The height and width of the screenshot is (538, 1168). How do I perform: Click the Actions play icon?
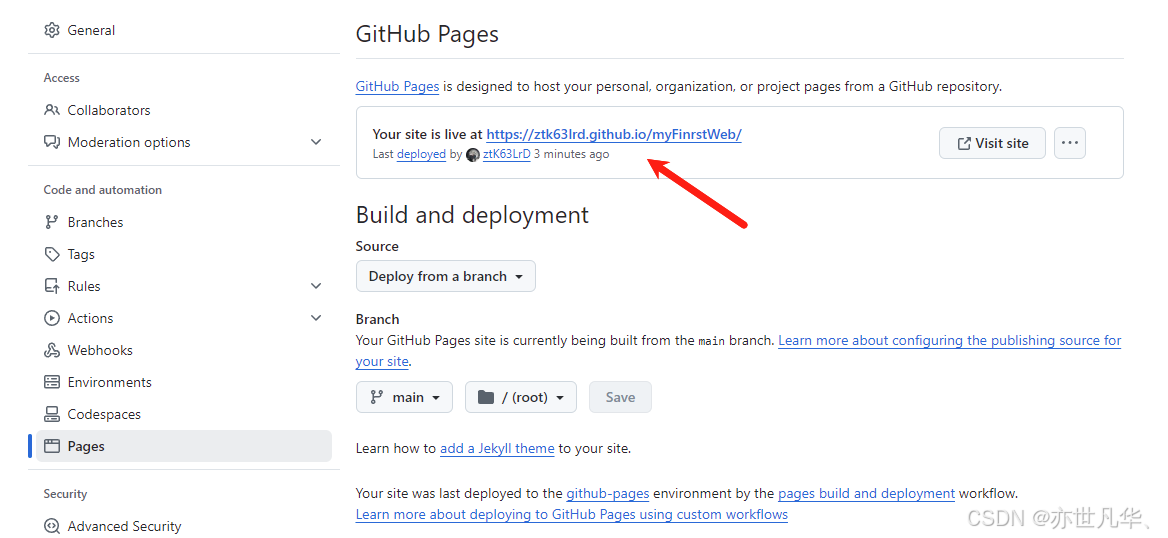(51, 318)
